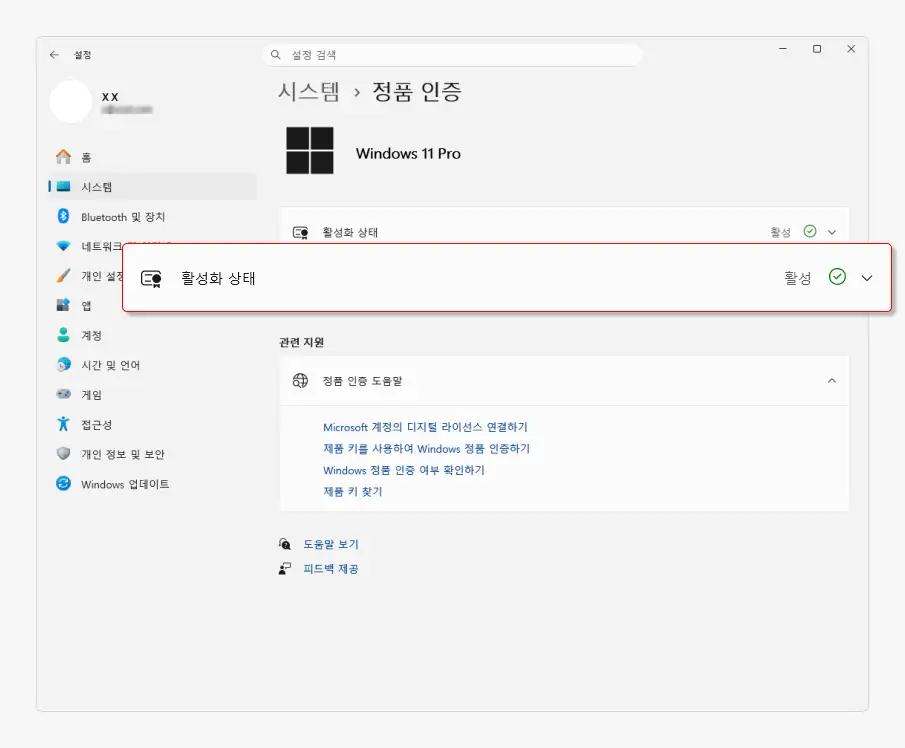Go to 개인 정보 및 보안
This screenshot has height=748, width=905.
152,454
